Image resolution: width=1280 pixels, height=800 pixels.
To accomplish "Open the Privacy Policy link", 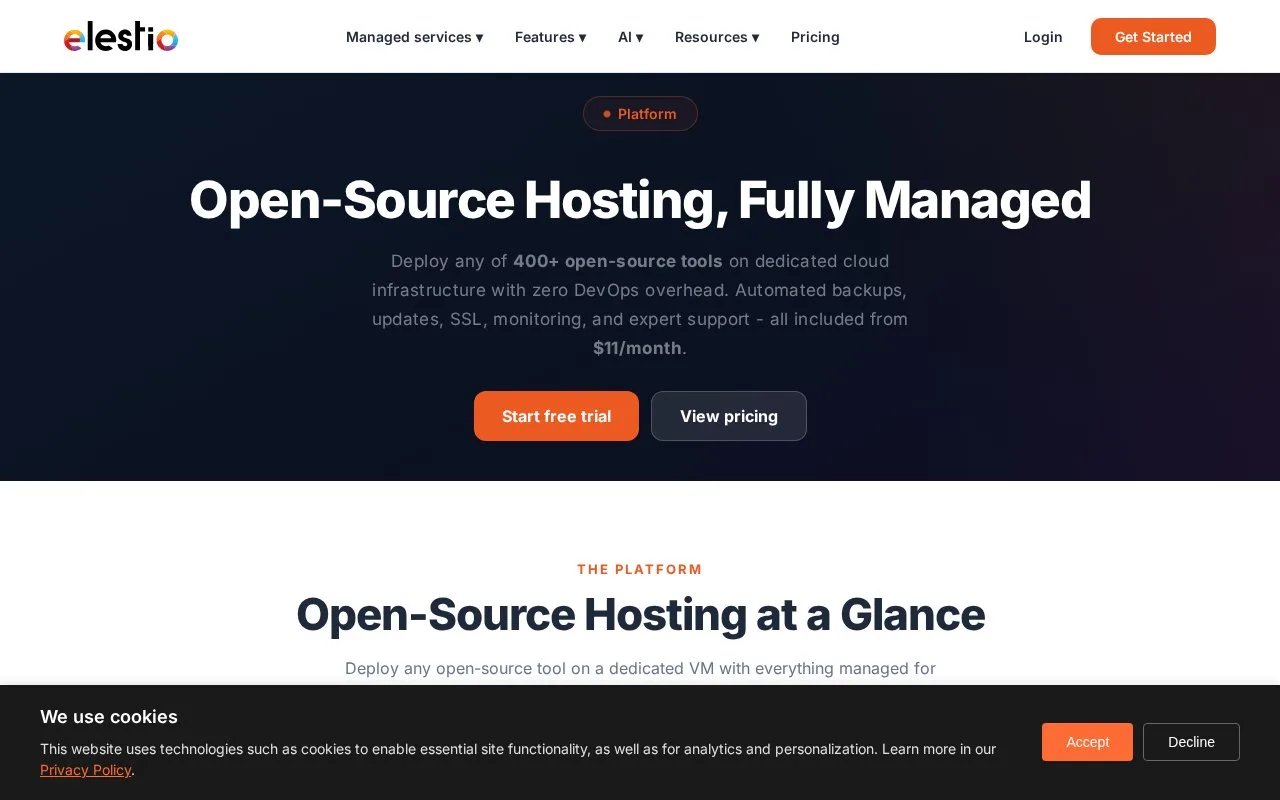I will click(85, 770).
